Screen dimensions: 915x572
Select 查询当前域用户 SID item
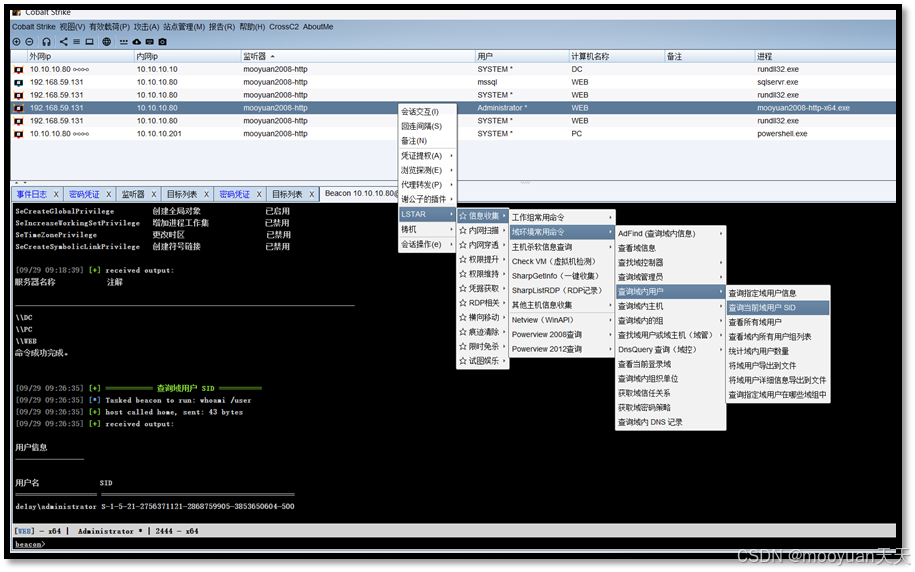[x=778, y=308]
